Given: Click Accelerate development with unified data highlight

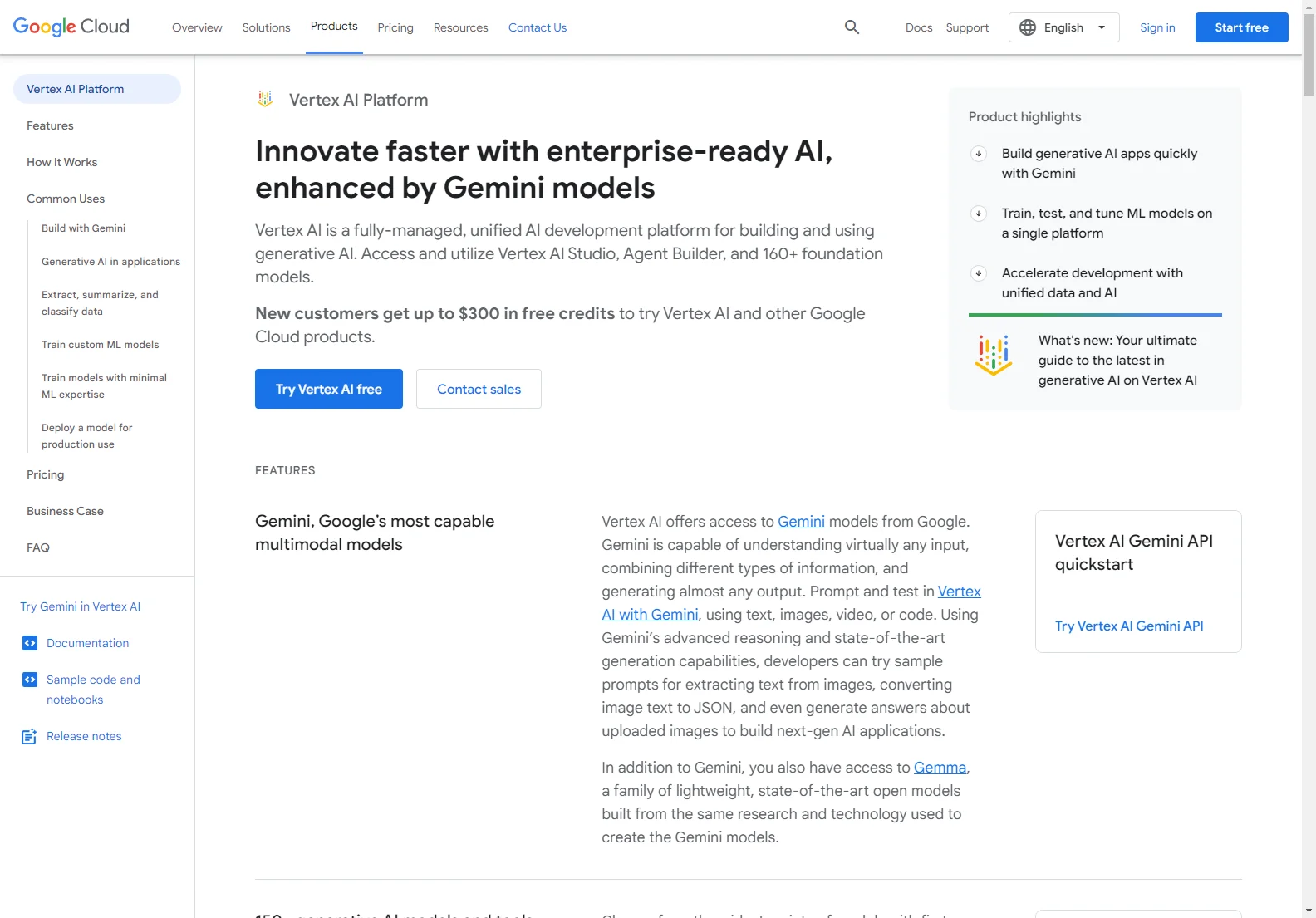Looking at the screenshot, I should 1092,282.
